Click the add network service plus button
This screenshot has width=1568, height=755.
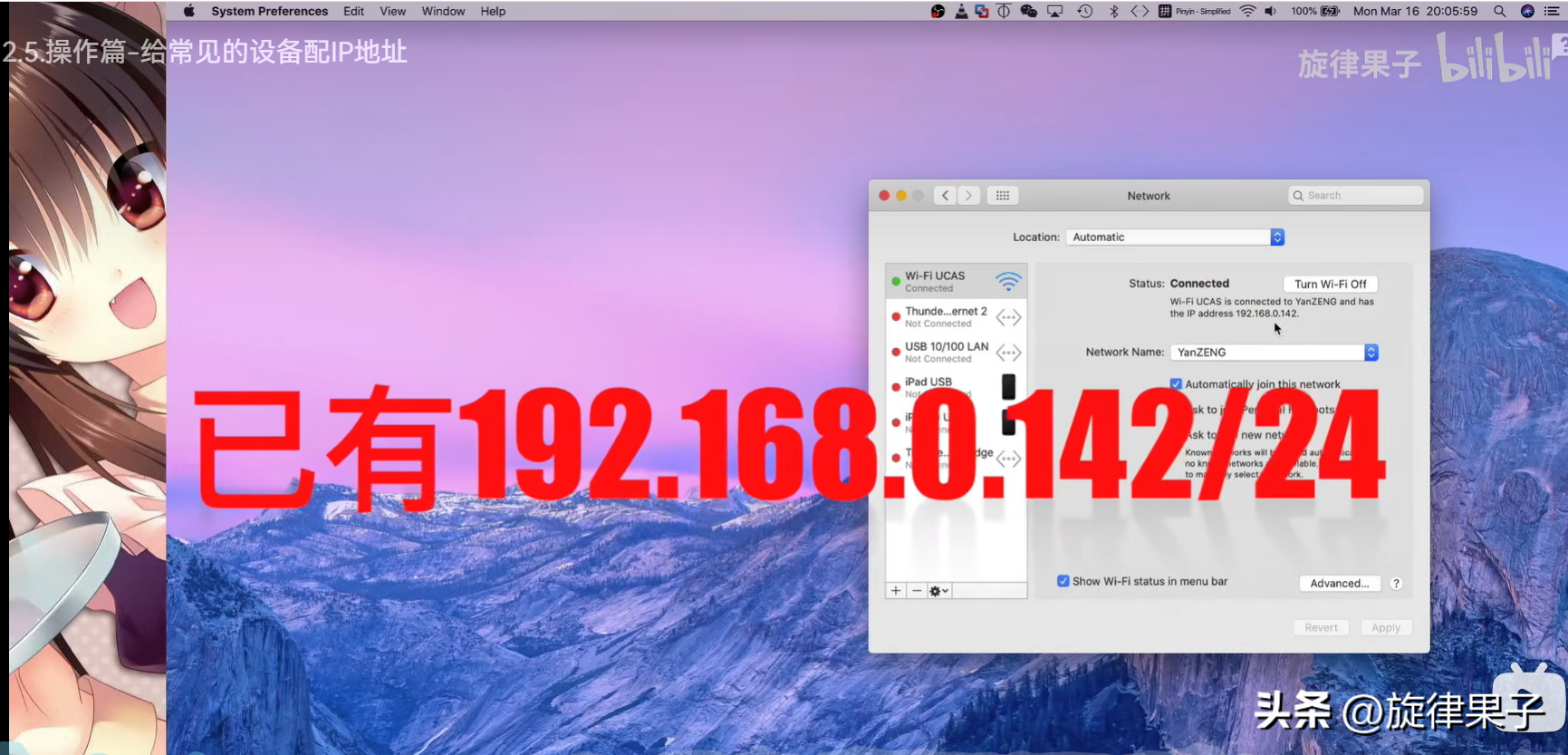(x=896, y=591)
